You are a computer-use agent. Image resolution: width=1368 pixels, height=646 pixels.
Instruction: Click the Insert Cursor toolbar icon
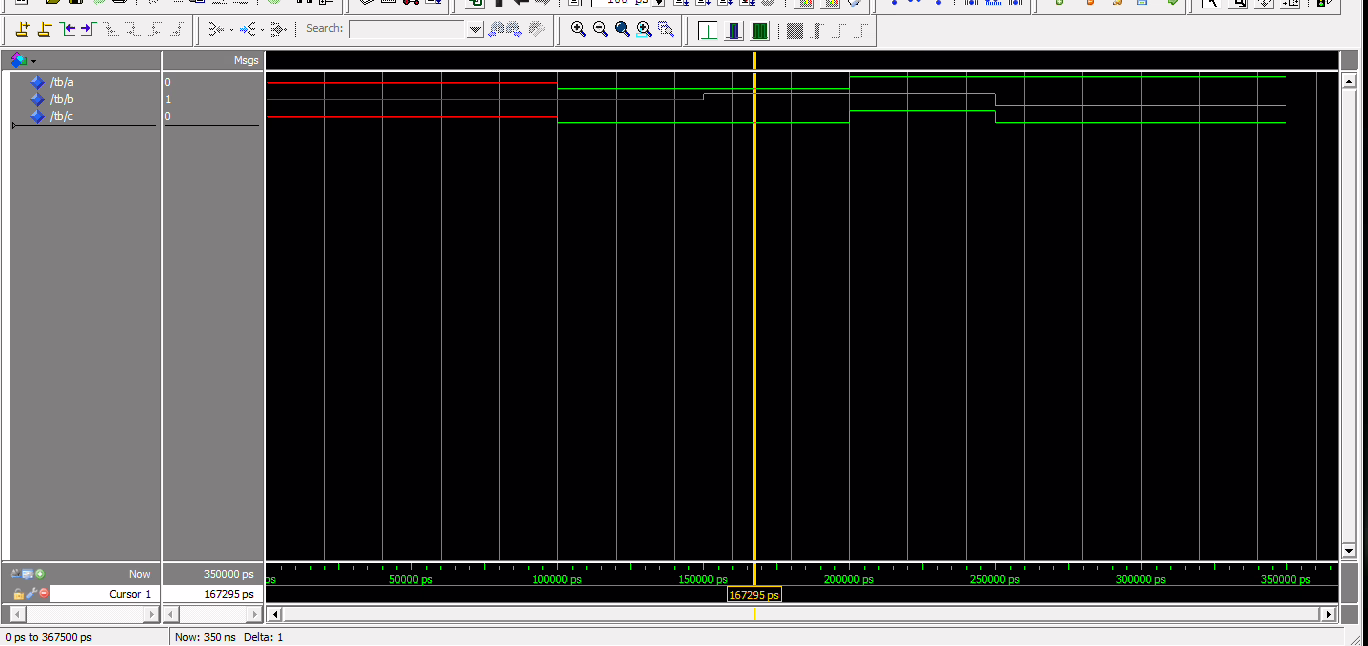tap(23, 29)
